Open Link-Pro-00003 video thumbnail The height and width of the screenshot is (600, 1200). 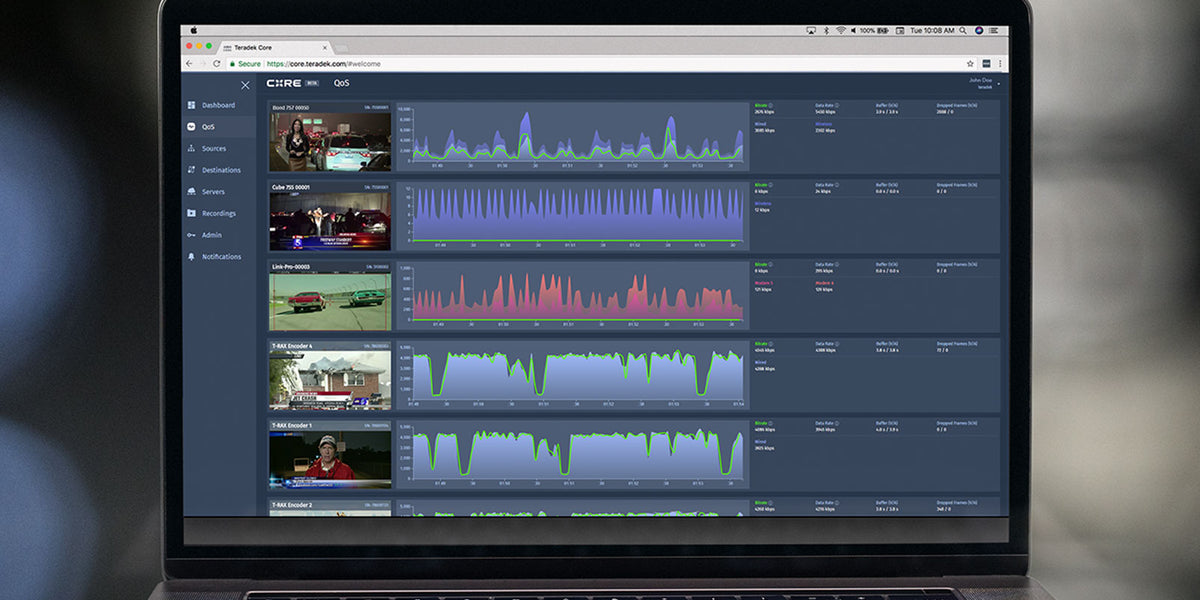click(x=330, y=301)
